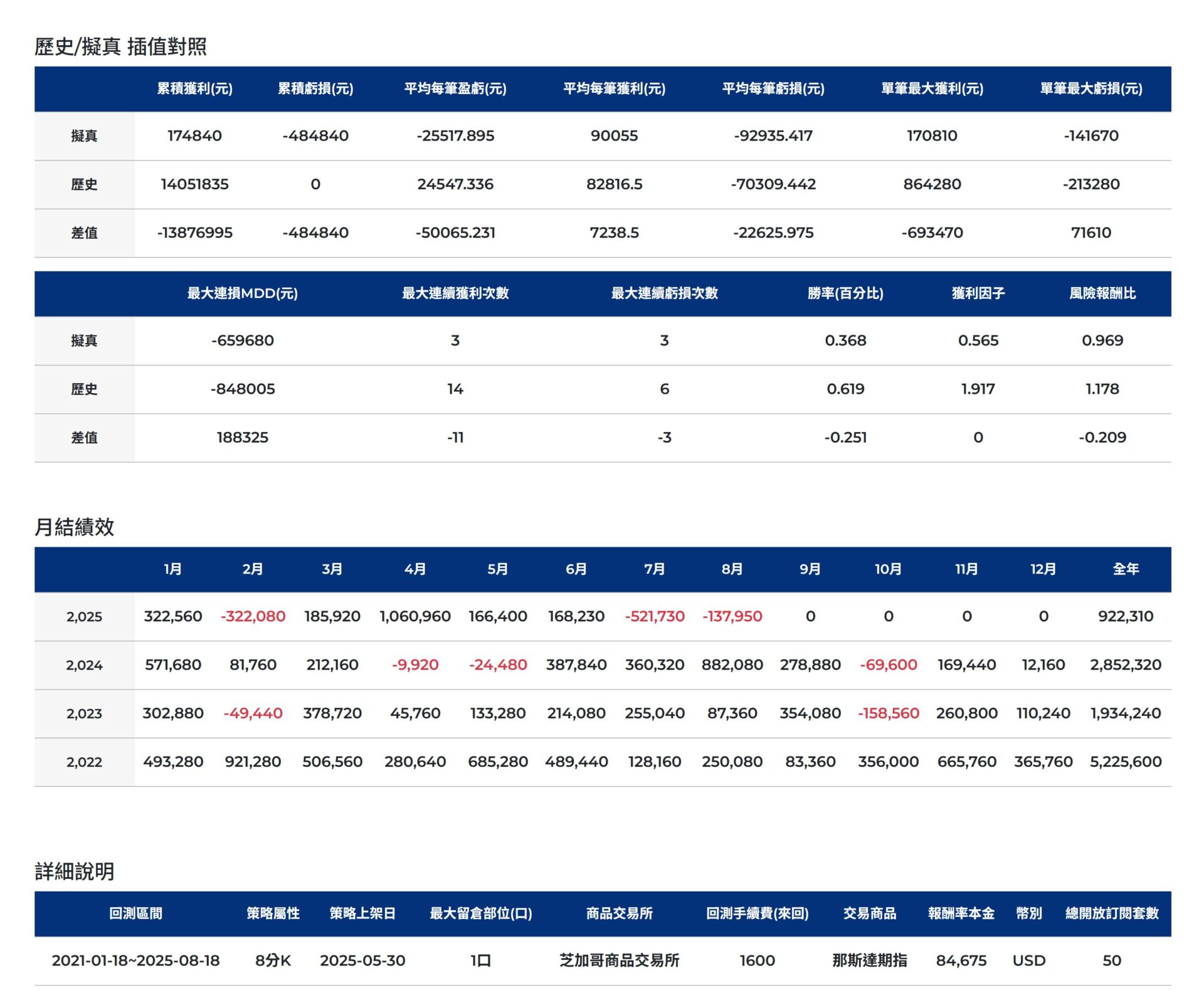This screenshot has height=1000, width=1204.
Task: Click the 勝率(百分比) column header
Action: tap(845, 293)
